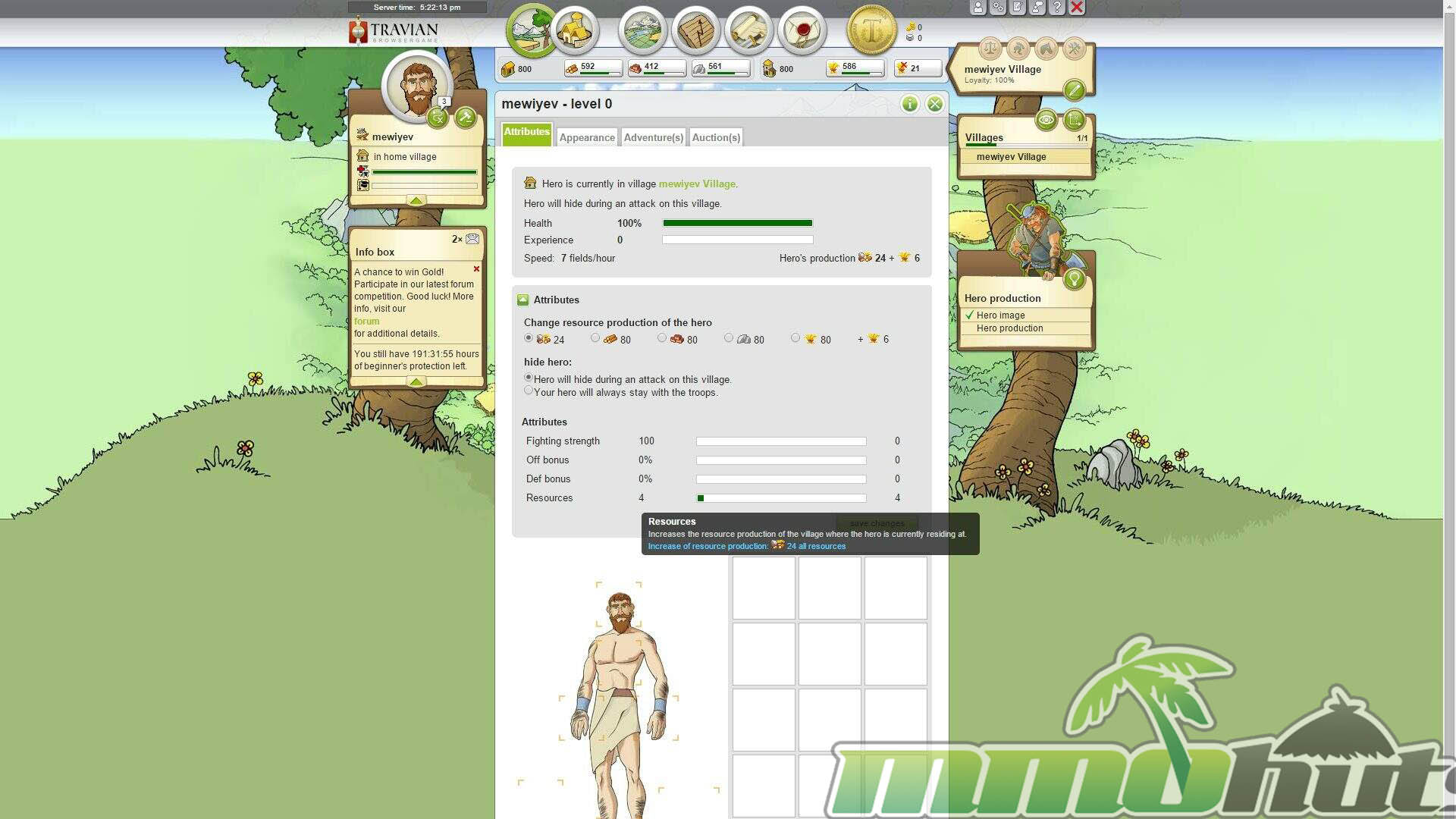1456x819 pixels.
Task: Click the hero window info icon
Action: [x=909, y=104]
